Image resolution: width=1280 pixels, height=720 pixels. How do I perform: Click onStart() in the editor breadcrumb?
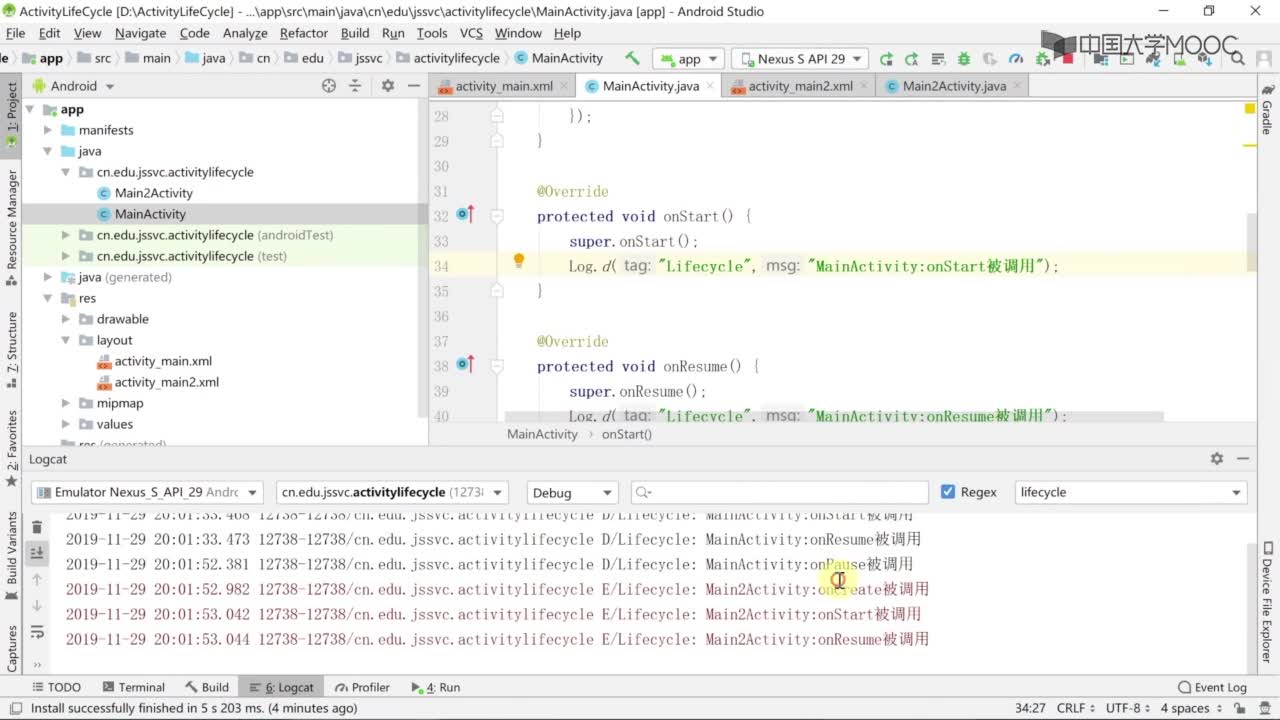[x=627, y=434]
